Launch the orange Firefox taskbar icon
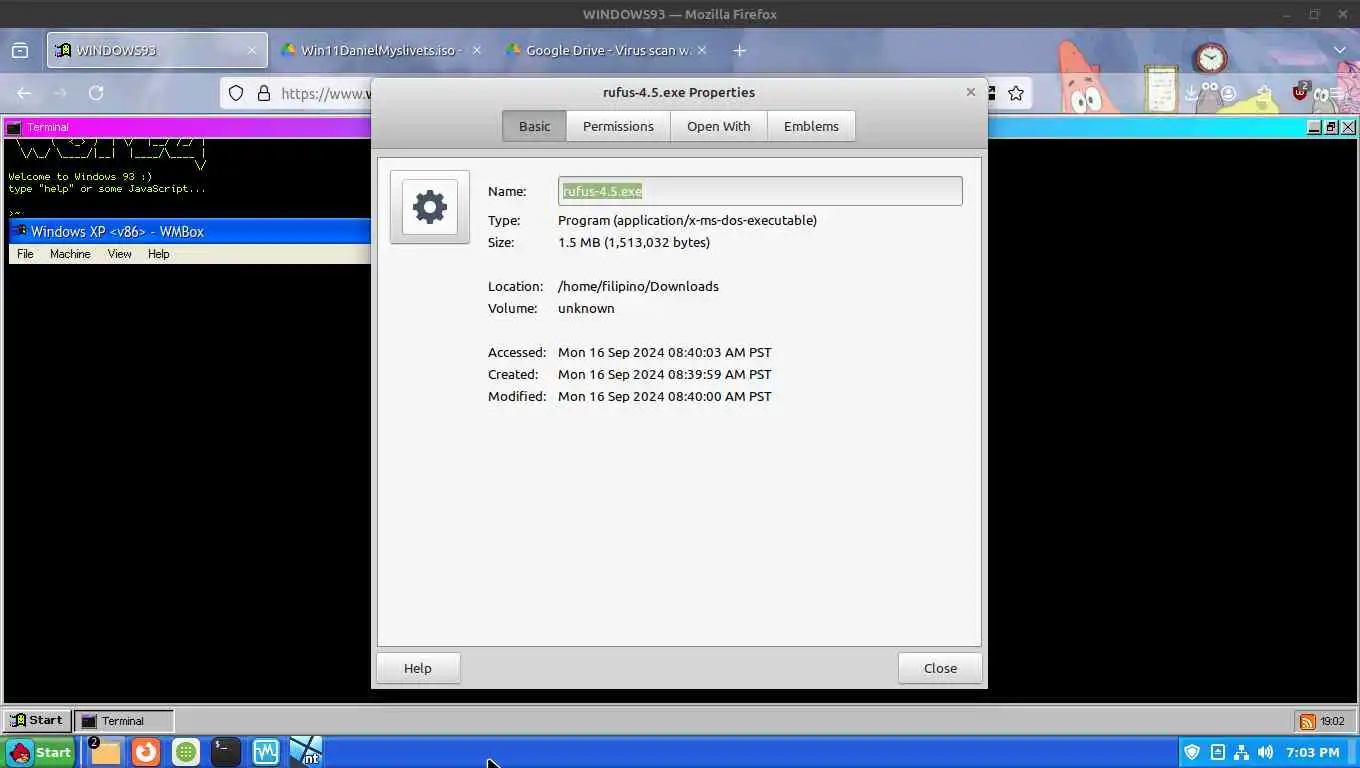The image size is (1360, 768). (146, 752)
